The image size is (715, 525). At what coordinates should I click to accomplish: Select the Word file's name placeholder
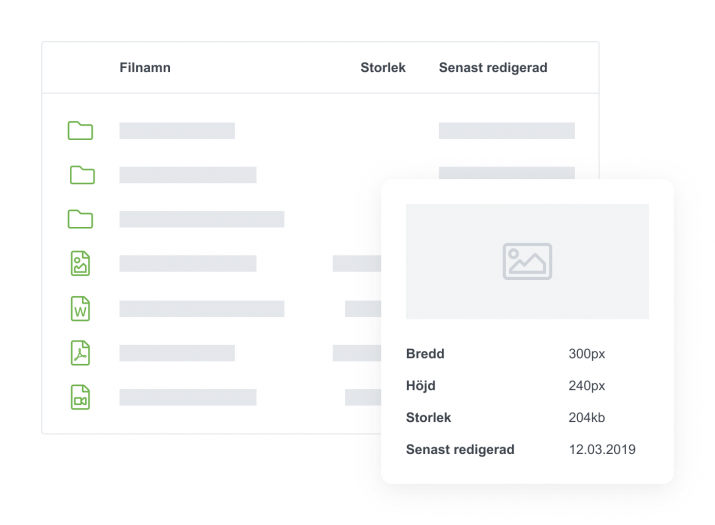(x=202, y=308)
